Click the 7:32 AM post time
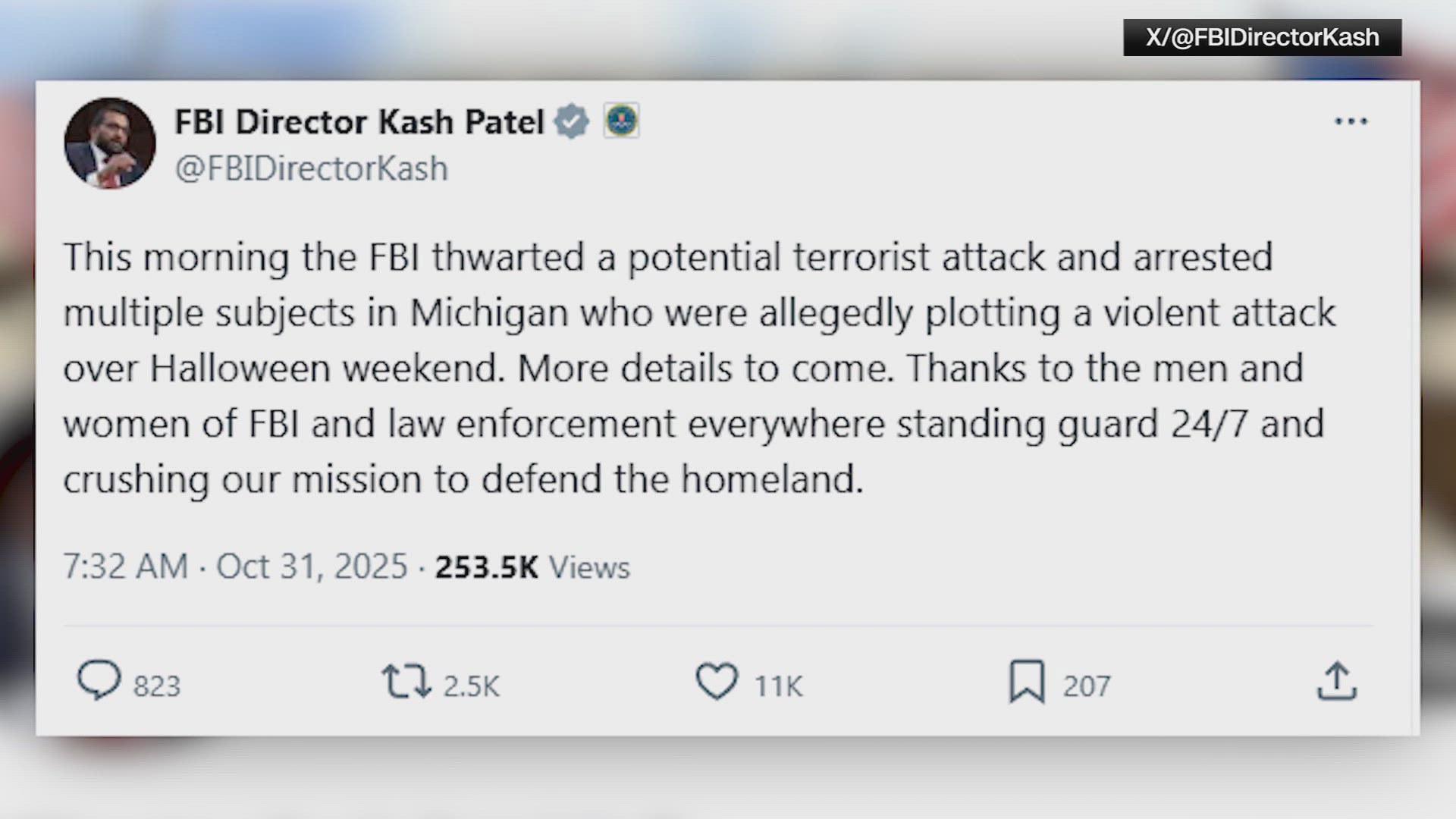Image resolution: width=1456 pixels, height=819 pixels. [125, 566]
